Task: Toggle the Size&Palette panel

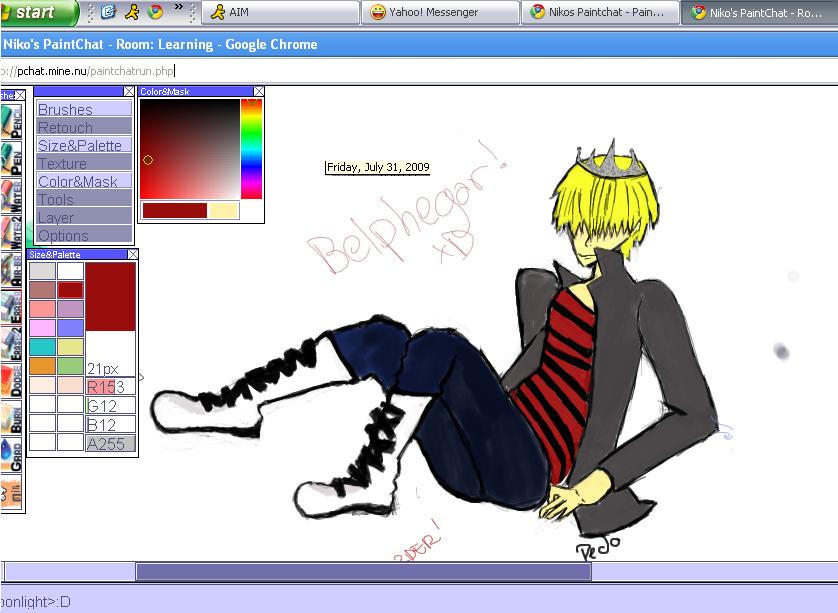Action: (x=84, y=145)
